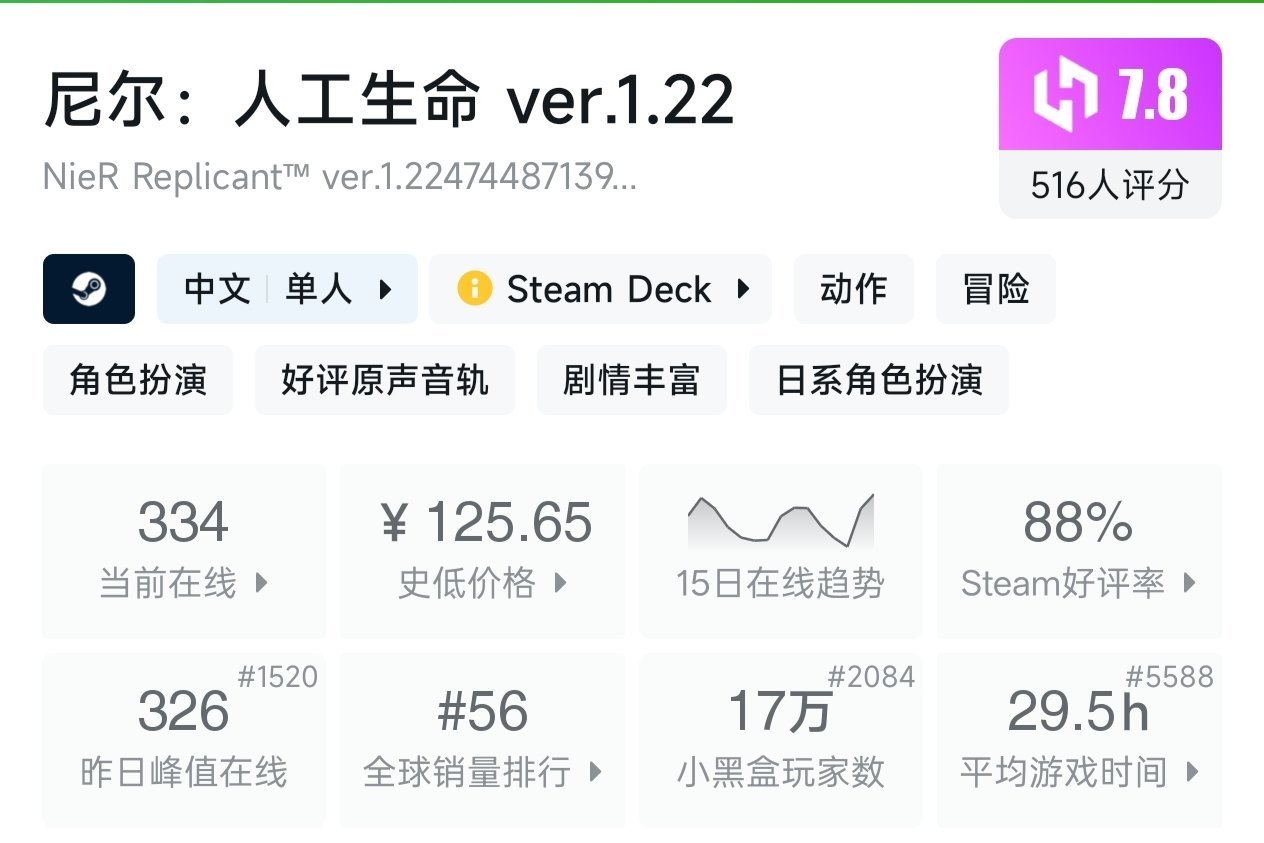Expand the 史低价格 price history arrow
1264x843 pixels.
pos(561,583)
